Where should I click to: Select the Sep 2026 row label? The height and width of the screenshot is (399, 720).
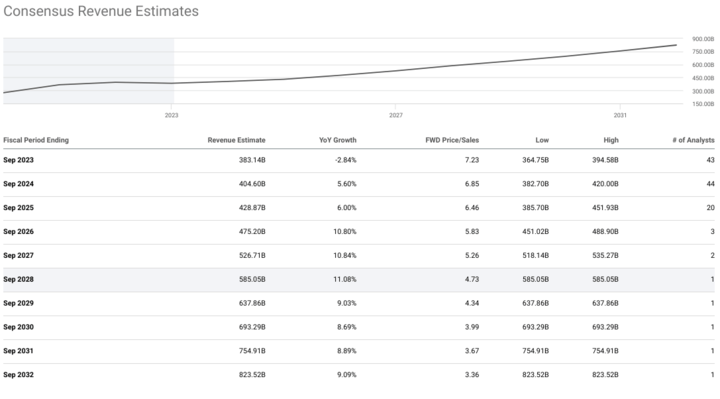[x=18, y=232]
